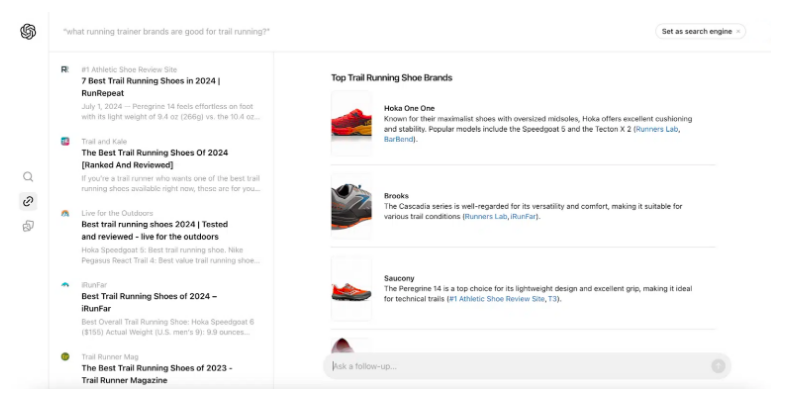Click Set as search engine button
Screen dimensions: 797x399
point(697,32)
